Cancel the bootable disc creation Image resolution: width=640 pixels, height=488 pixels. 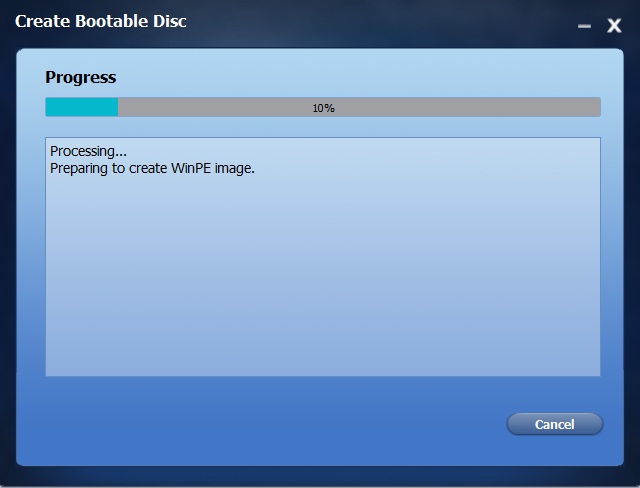(x=554, y=424)
